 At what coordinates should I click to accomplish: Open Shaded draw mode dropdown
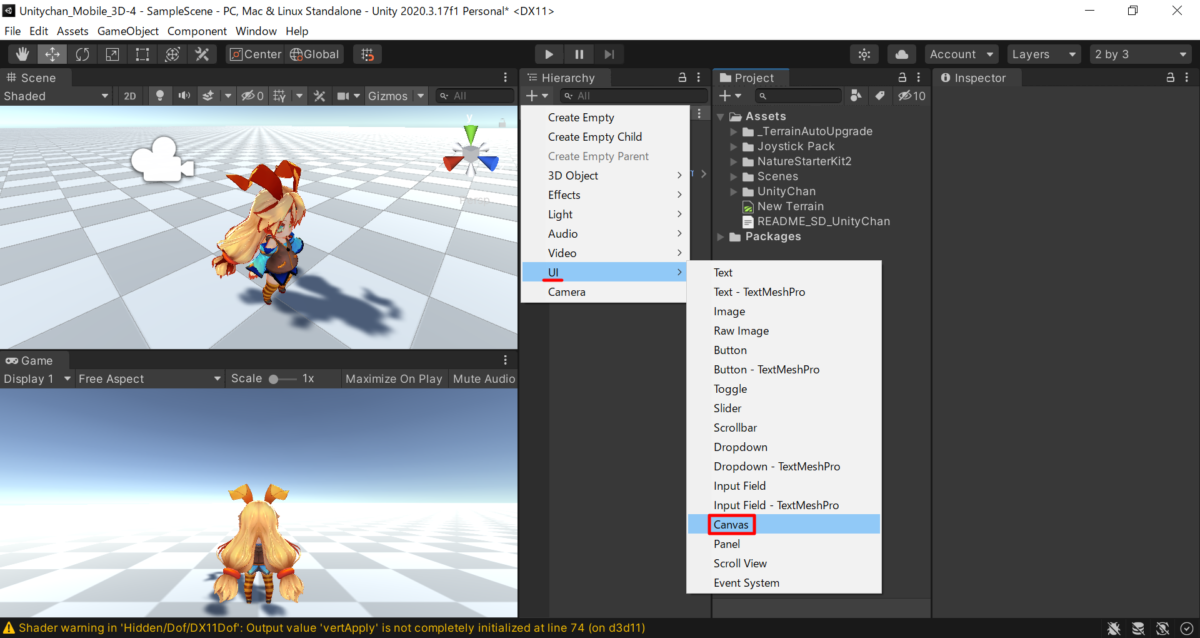point(55,96)
